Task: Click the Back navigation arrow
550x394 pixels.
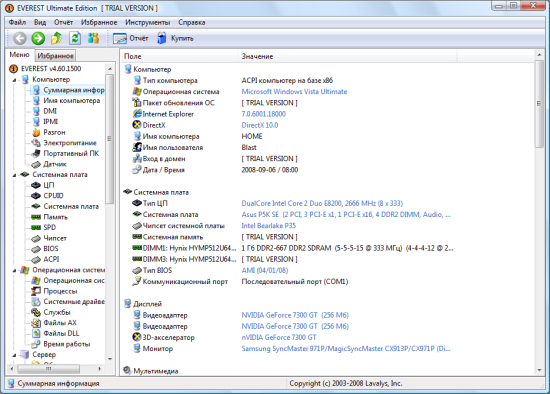Action: click(20, 38)
